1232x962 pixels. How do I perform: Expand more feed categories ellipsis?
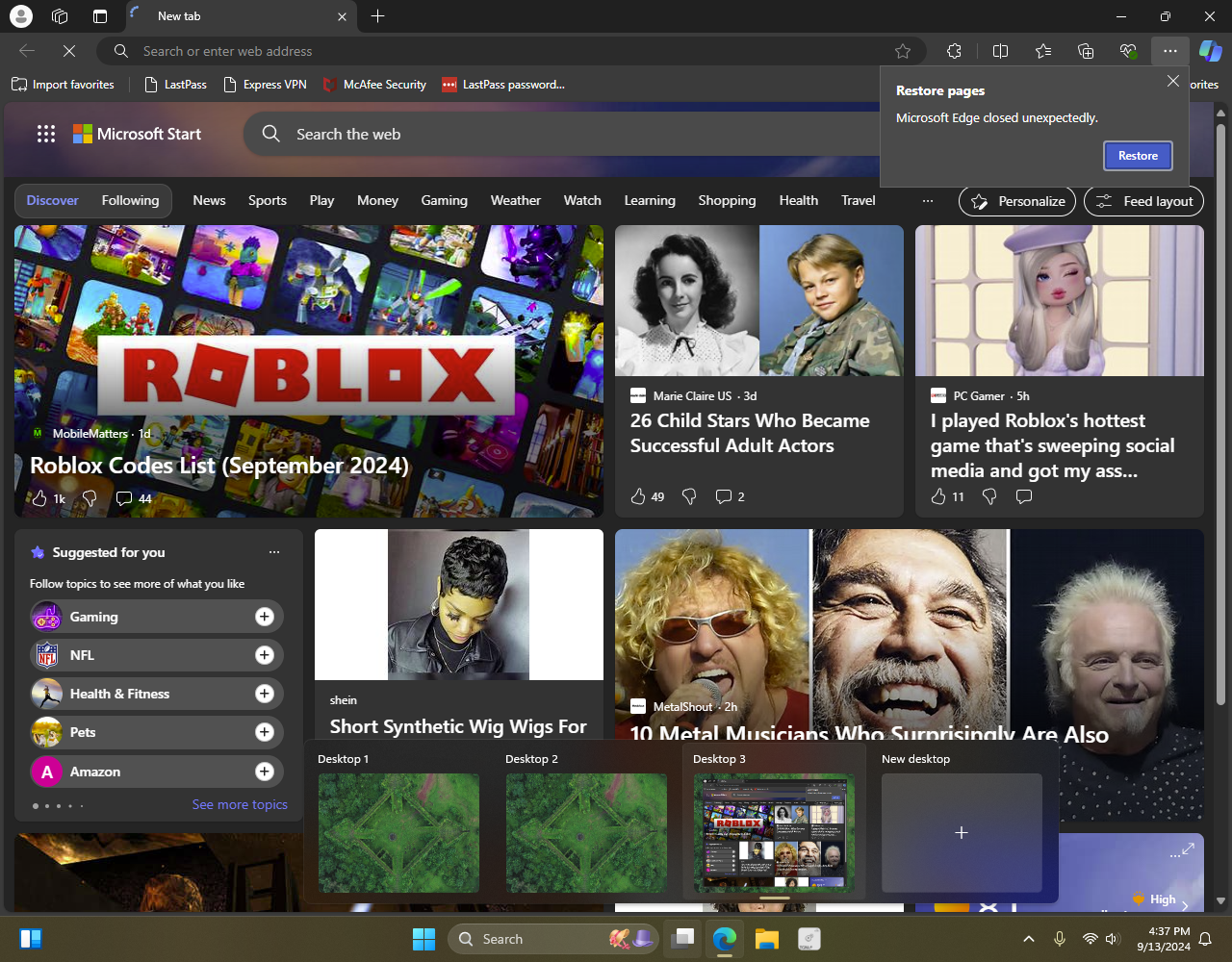click(x=928, y=201)
